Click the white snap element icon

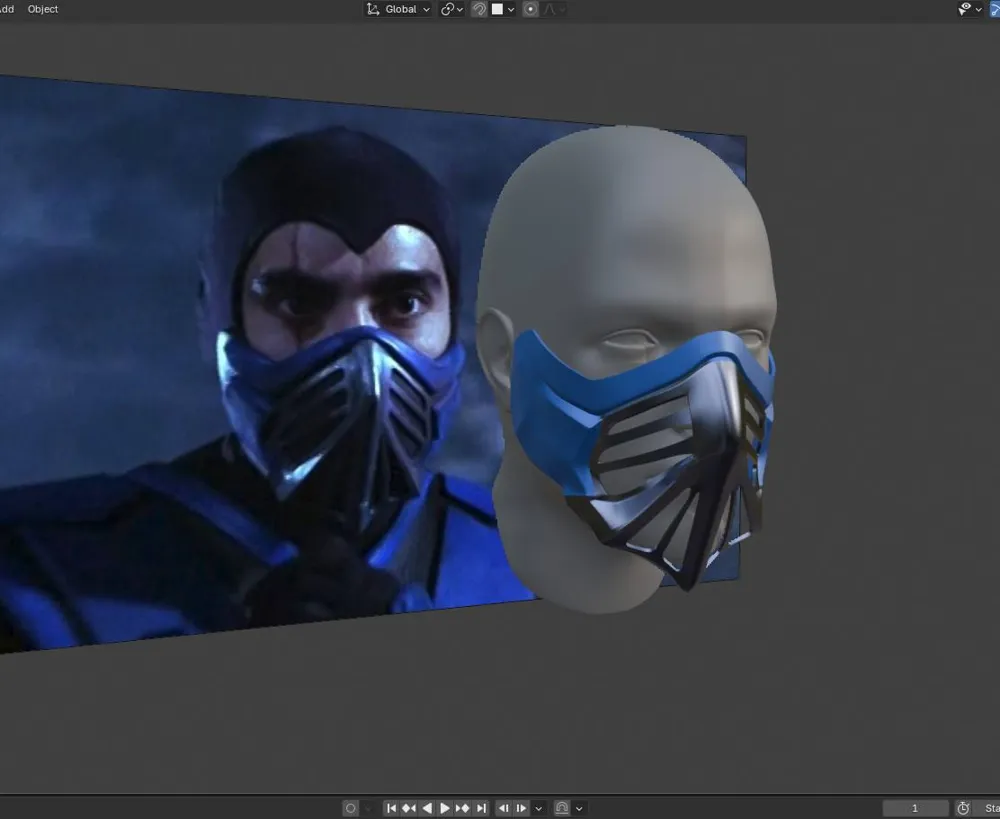point(497,9)
